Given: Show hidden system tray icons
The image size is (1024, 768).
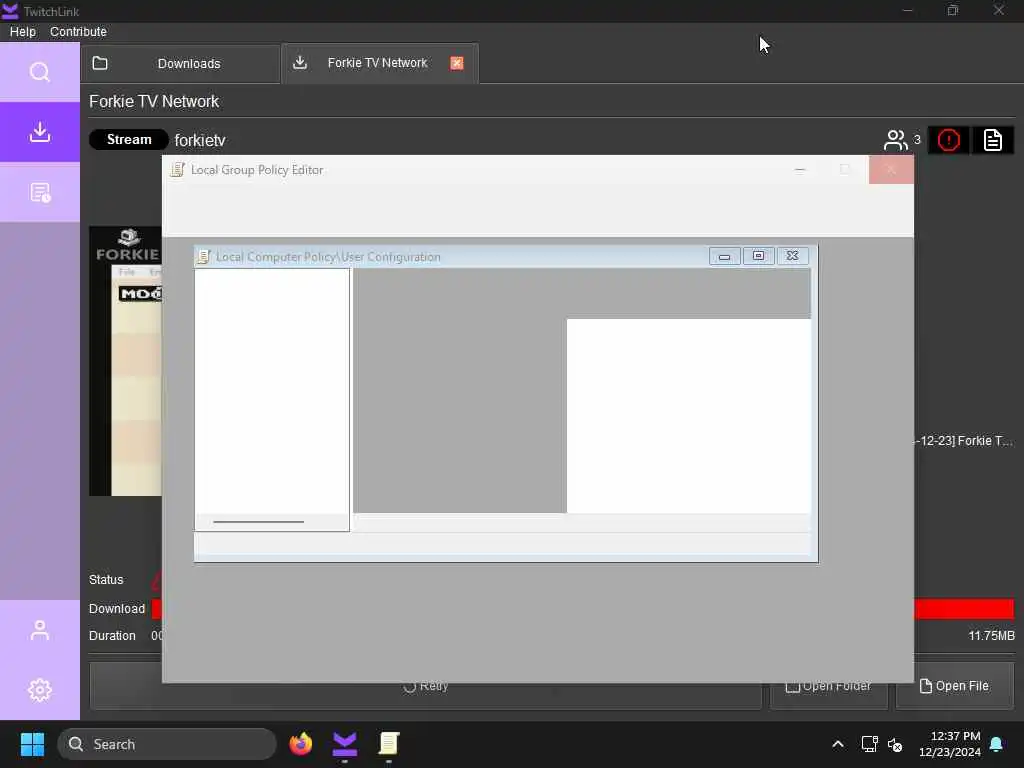Looking at the screenshot, I should point(838,744).
